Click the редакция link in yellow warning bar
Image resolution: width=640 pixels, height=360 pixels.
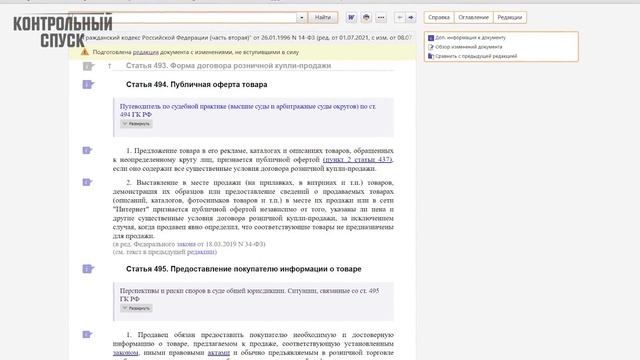(x=145, y=52)
